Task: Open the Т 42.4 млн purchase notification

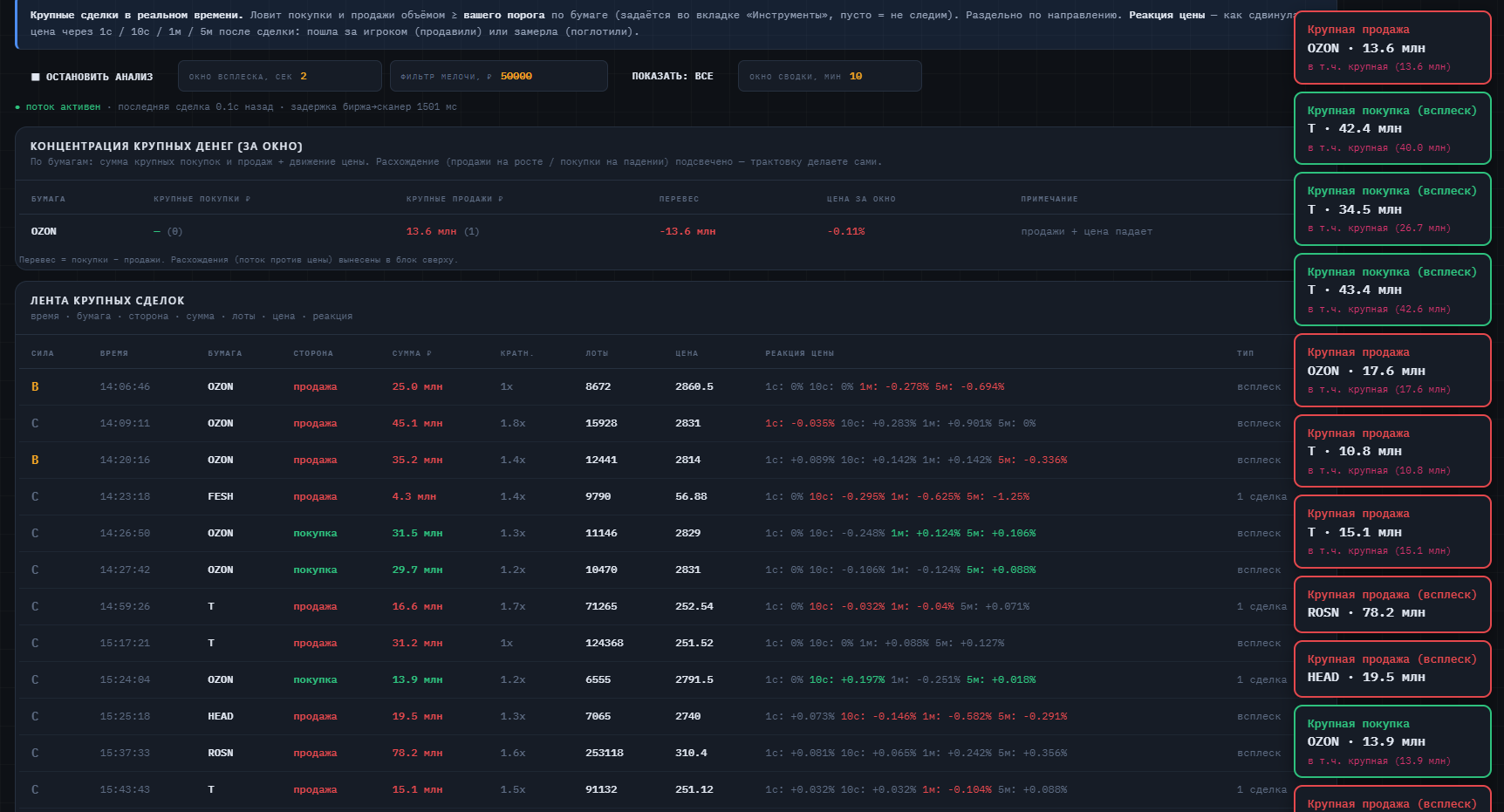Action: click(x=1392, y=128)
